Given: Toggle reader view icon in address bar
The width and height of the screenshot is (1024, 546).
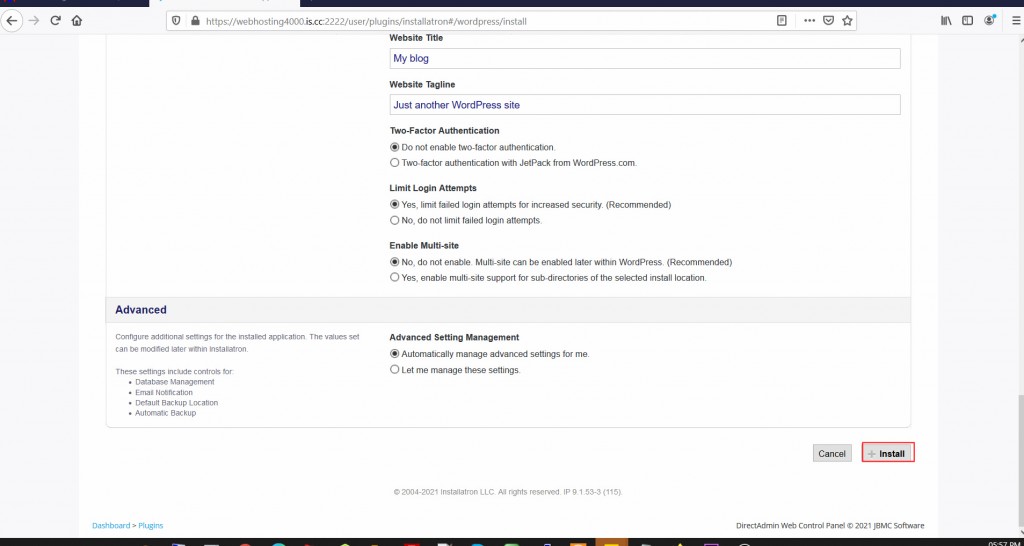Looking at the screenshot, I should pyautogui.click(x=782, y=21).
